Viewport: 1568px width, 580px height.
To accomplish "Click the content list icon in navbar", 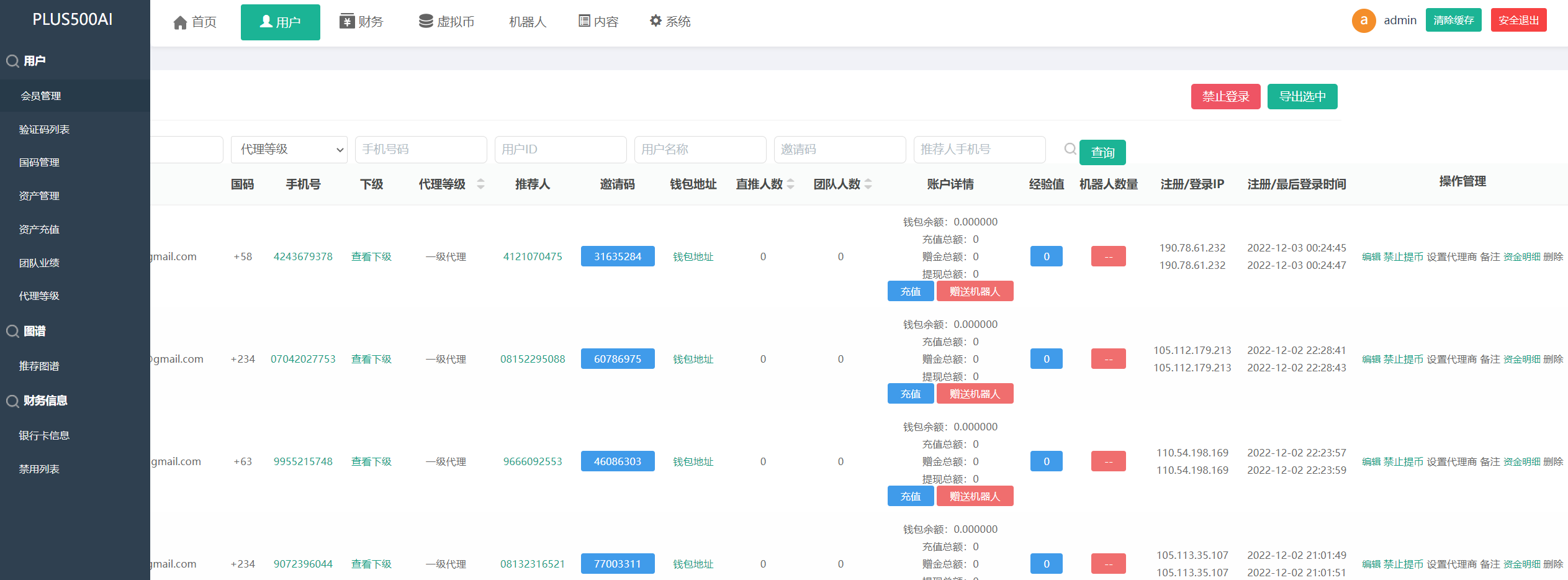I will pyautogui.click(x=584, y=22).
